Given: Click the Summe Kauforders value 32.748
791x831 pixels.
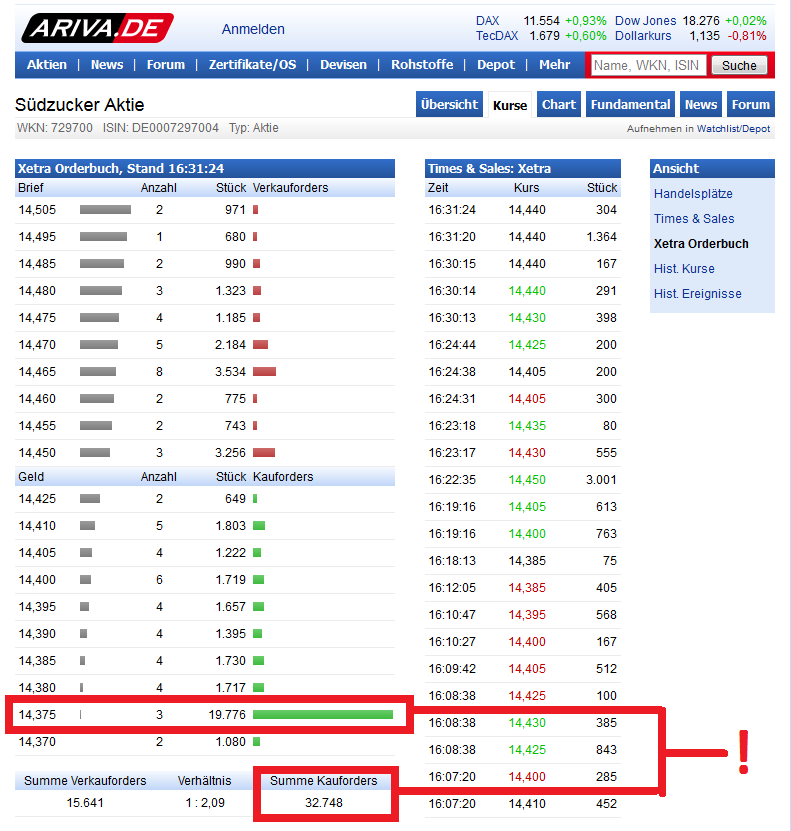Looking at the screenshot, I should click(324, 803).
